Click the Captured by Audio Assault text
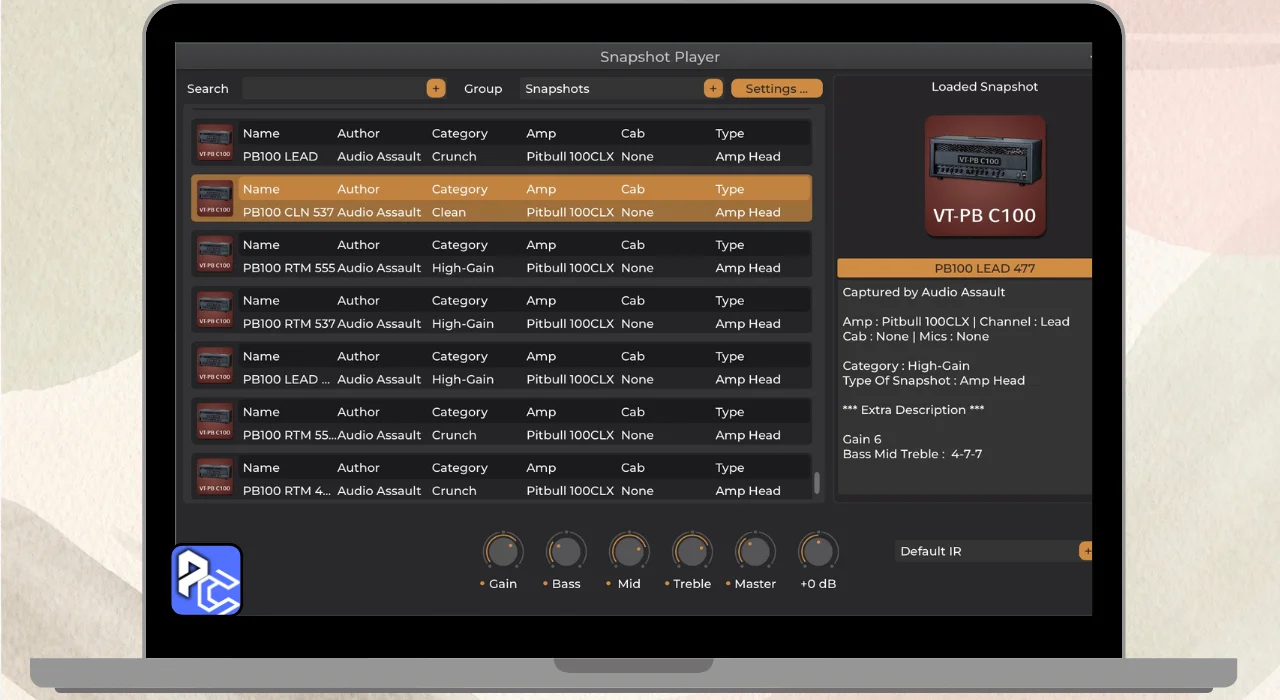Viewport: 1280px width, 700px height. pyautogui.click(x=924, y=292)
